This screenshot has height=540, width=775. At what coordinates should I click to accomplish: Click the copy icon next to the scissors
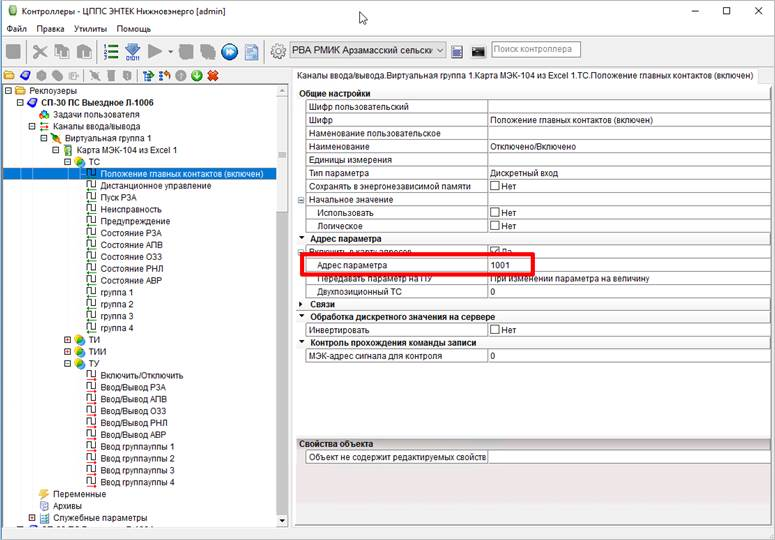62,51
